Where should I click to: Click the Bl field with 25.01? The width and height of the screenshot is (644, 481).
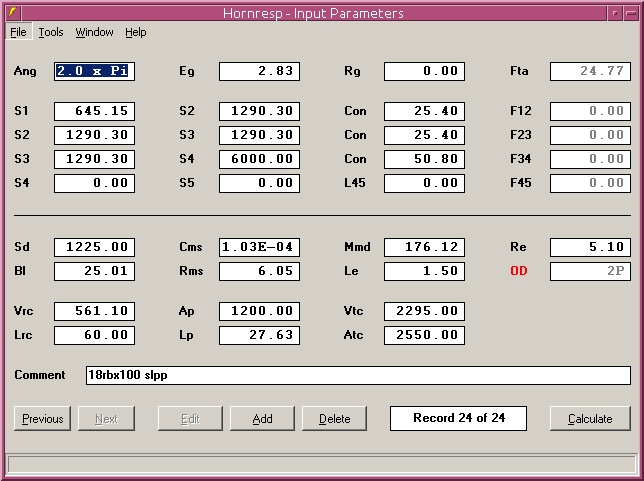(x=94, y=272)
